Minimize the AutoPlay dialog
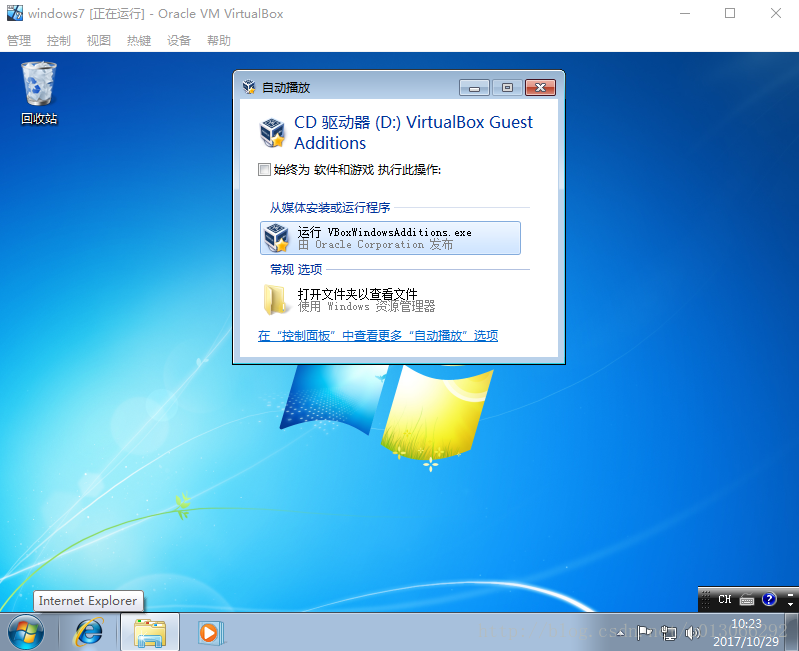The image size is (799, 651). [474, 88]
